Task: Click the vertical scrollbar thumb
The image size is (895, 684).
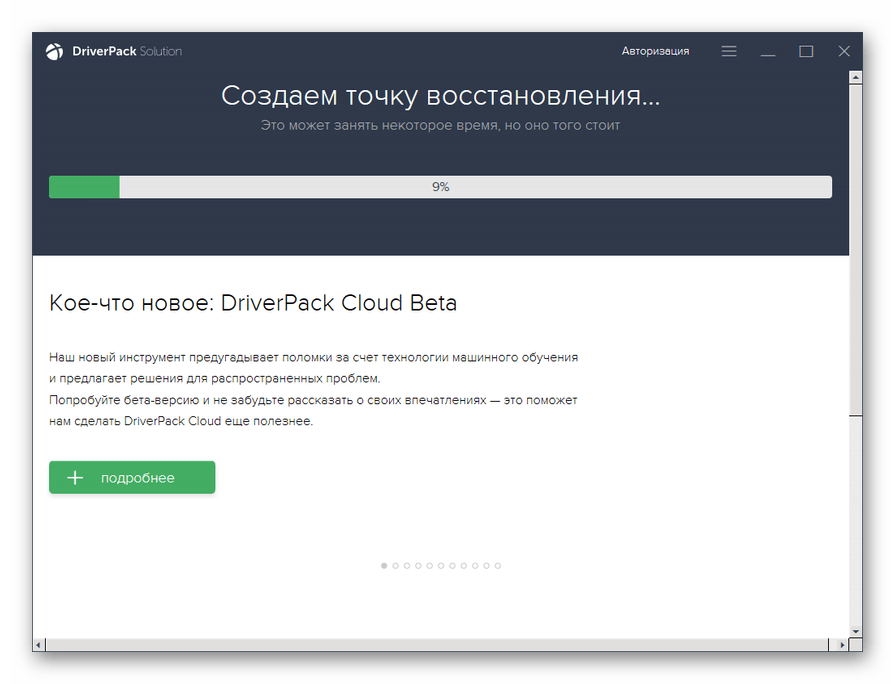Action: (856, 250)
